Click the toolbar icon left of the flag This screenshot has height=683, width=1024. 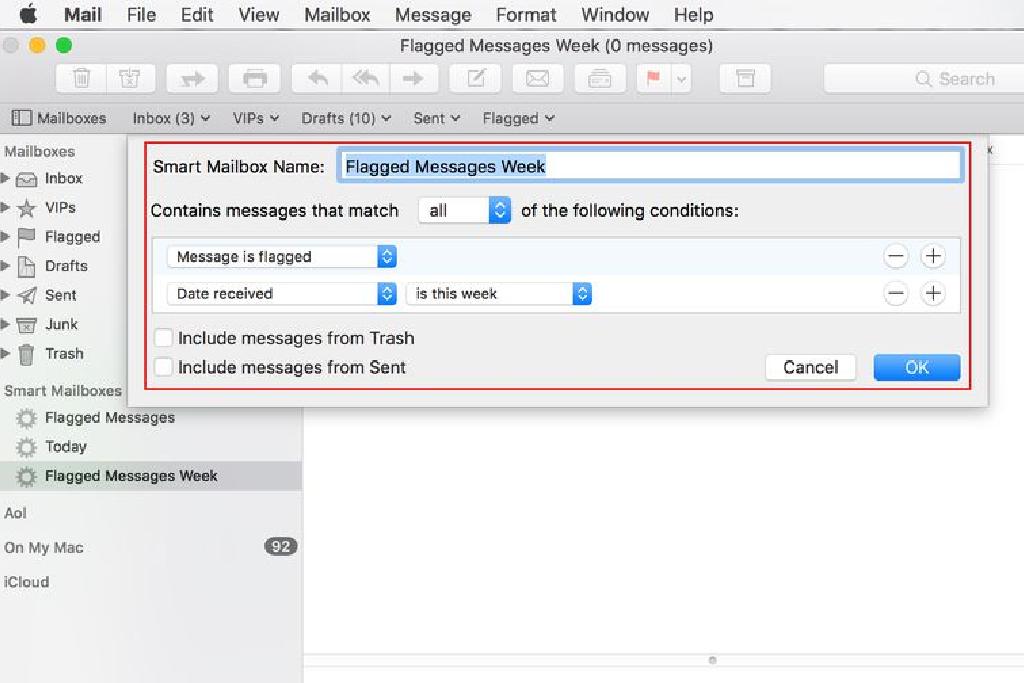[600, 79]
